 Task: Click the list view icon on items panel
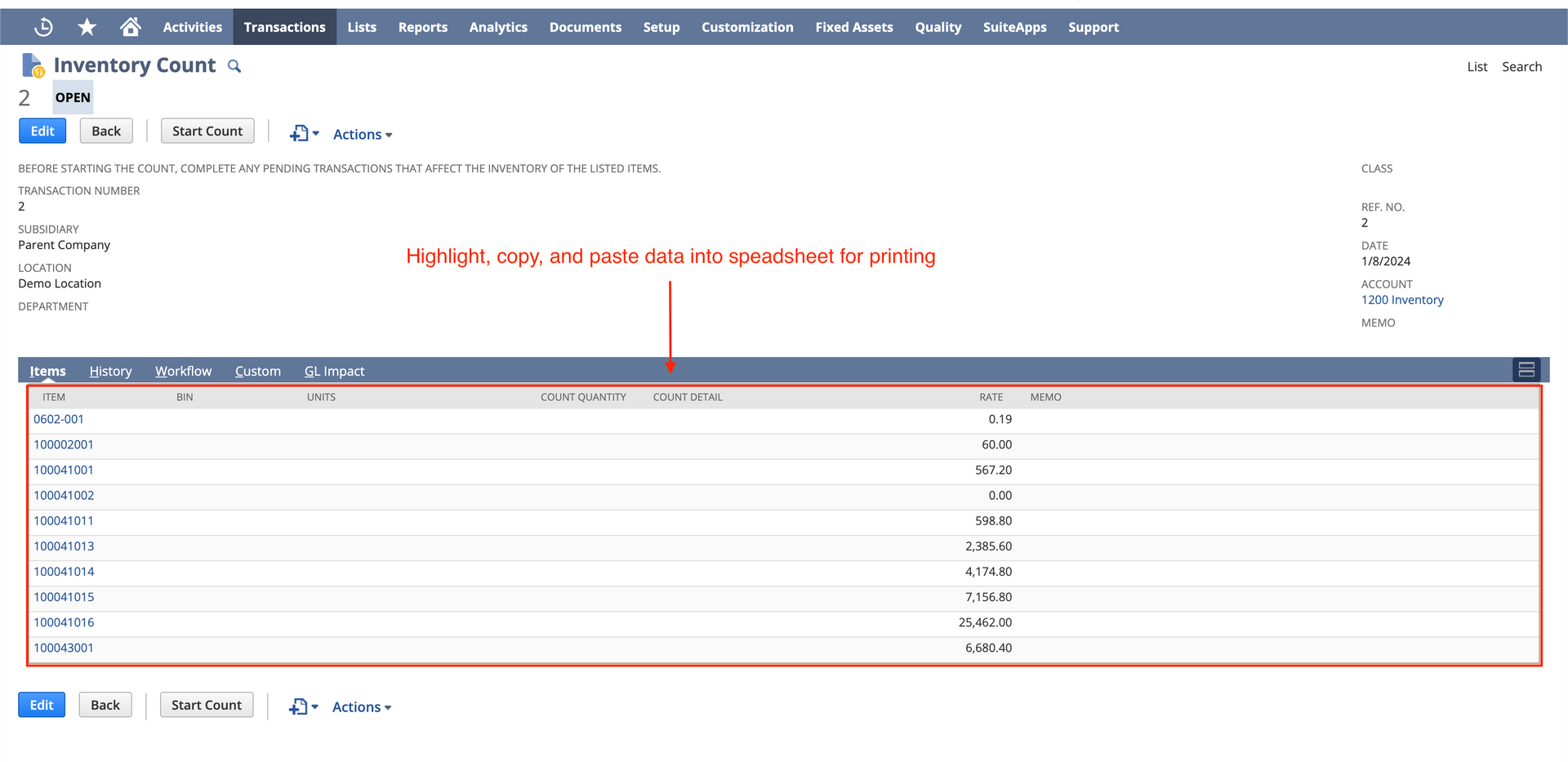1526,369
